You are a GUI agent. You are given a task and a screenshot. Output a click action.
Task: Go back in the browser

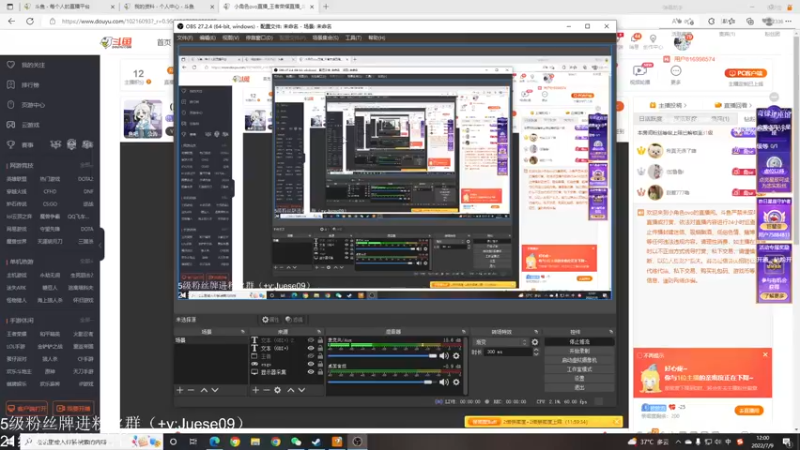[11, 21]
